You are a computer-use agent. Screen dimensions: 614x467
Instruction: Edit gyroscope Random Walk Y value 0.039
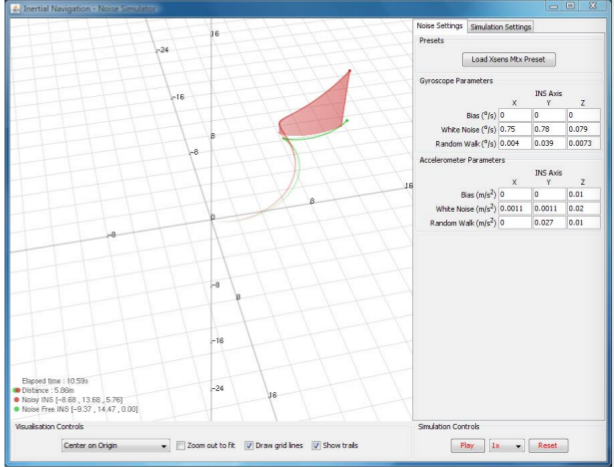coord(549,143)
